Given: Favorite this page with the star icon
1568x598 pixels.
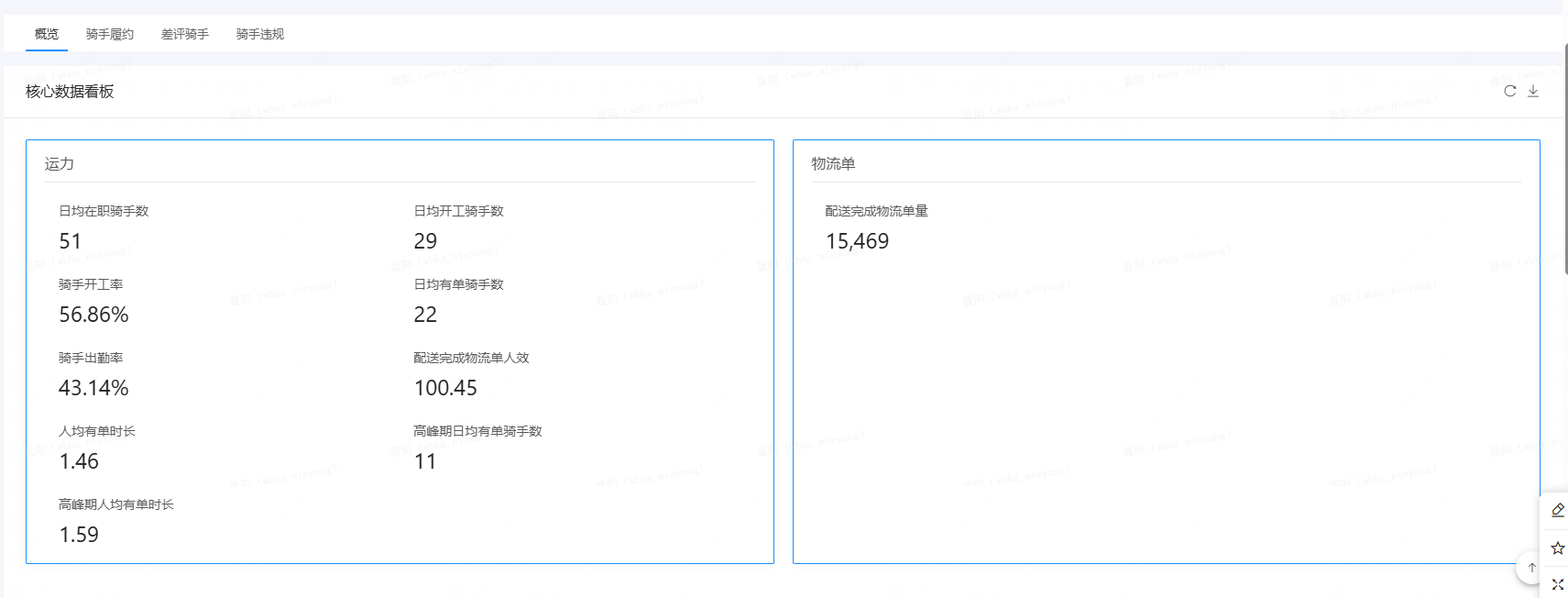Looking at the screenshot, I should coord(1557,548).
